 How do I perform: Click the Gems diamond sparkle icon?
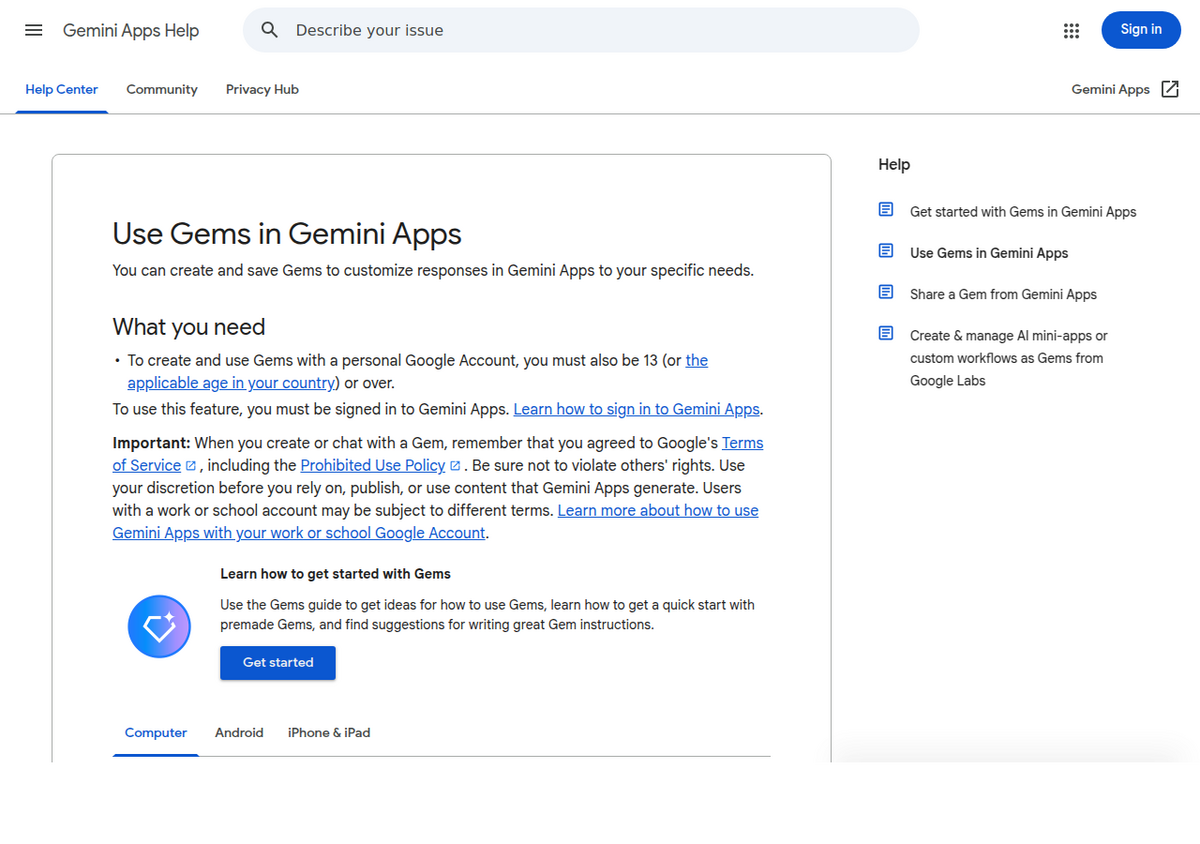tap(159, 626)
